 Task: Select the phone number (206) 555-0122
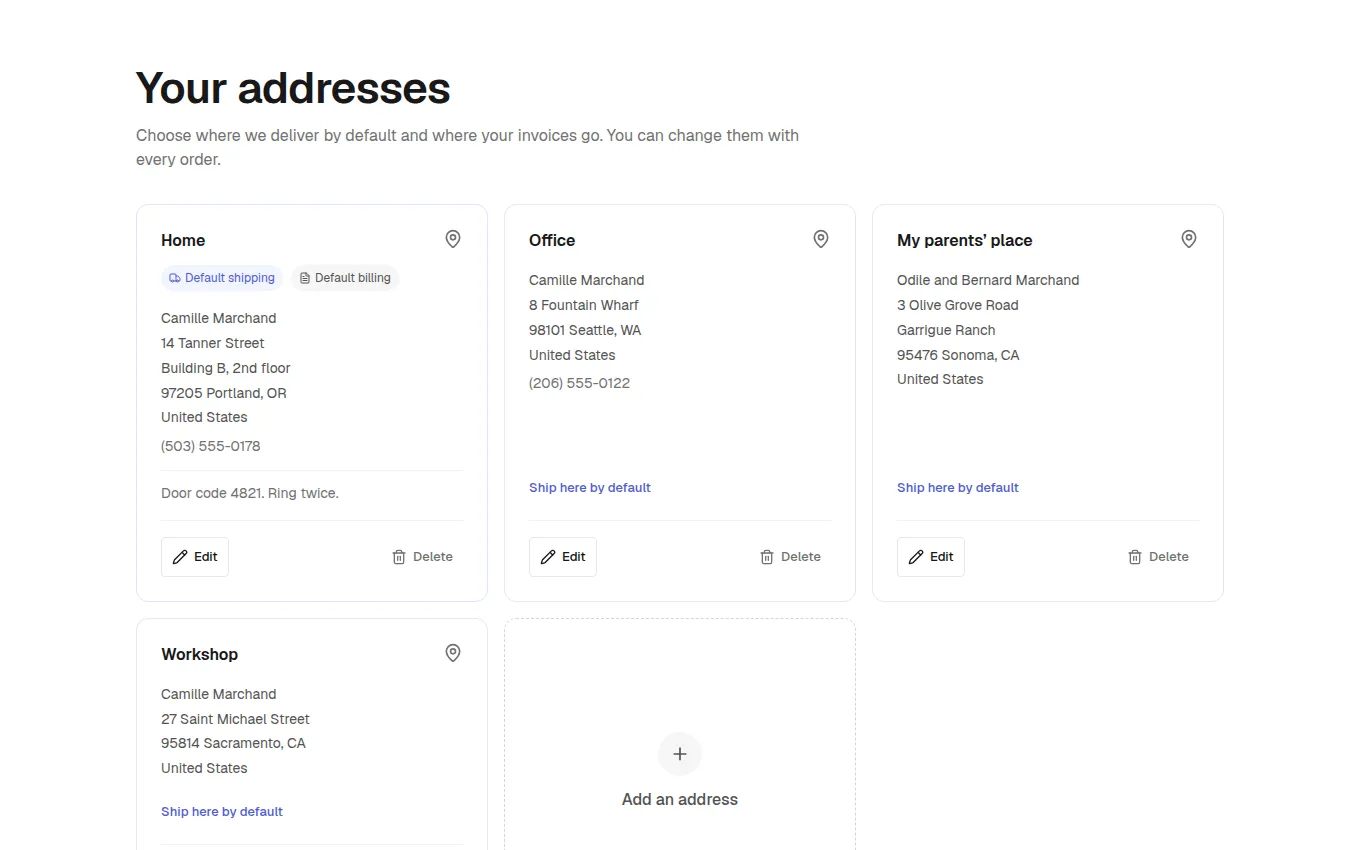[580, 384]
